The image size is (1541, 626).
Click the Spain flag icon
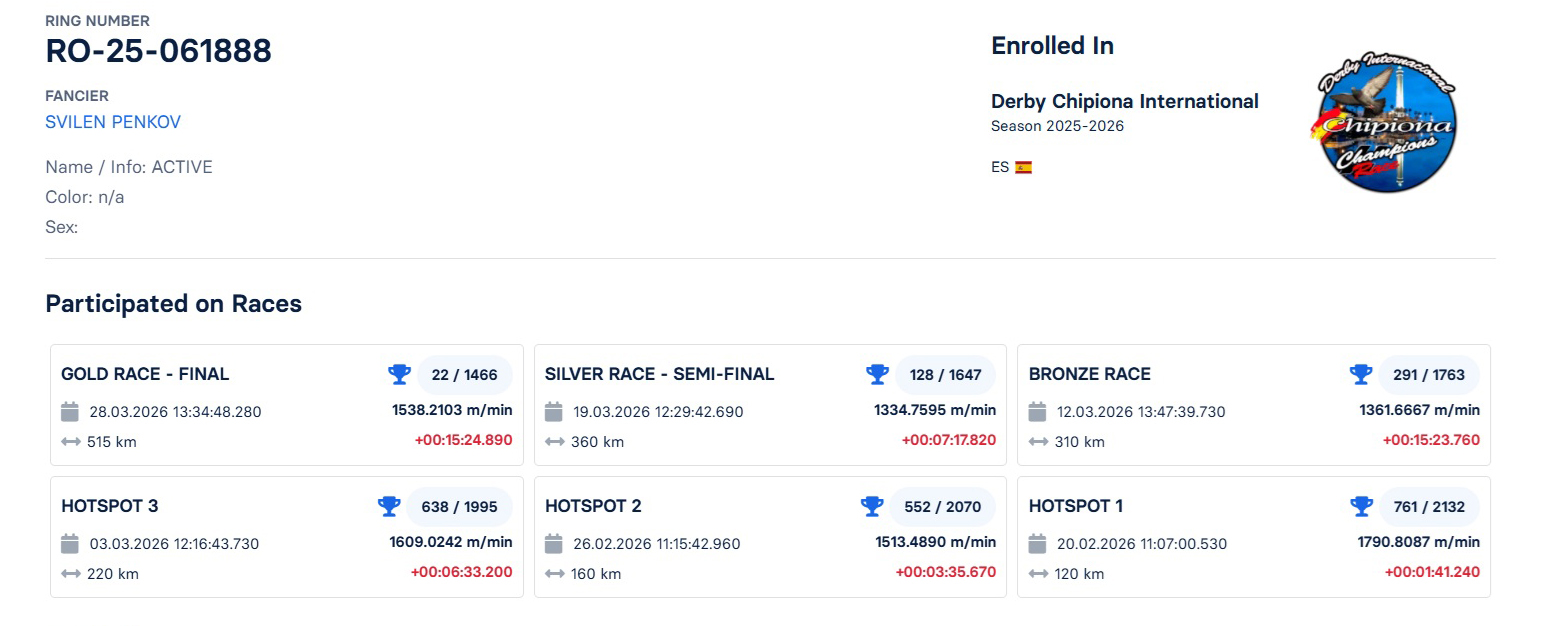[1023, 167]
